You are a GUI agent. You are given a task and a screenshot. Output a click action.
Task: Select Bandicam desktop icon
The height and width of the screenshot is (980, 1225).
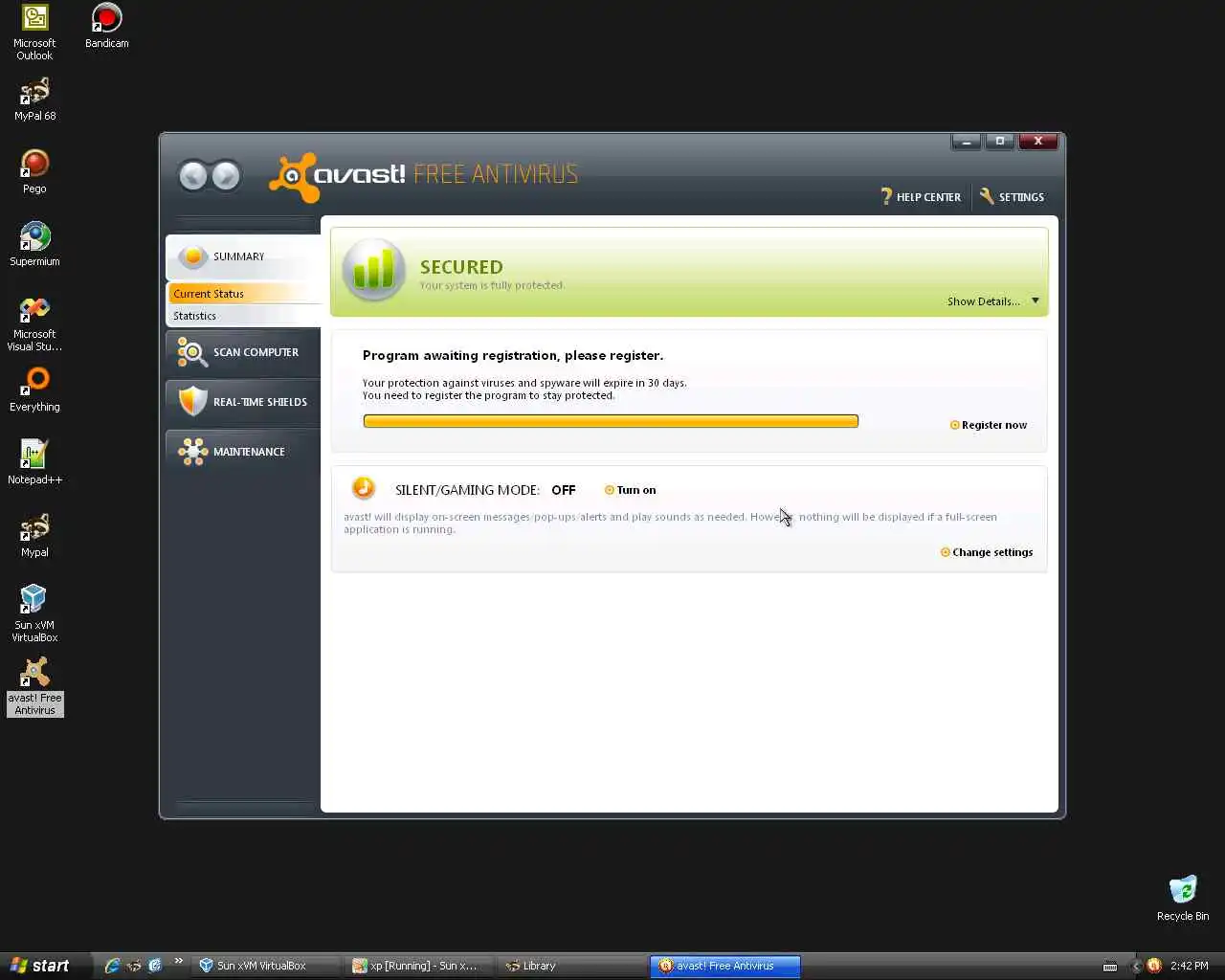point(107,26)
